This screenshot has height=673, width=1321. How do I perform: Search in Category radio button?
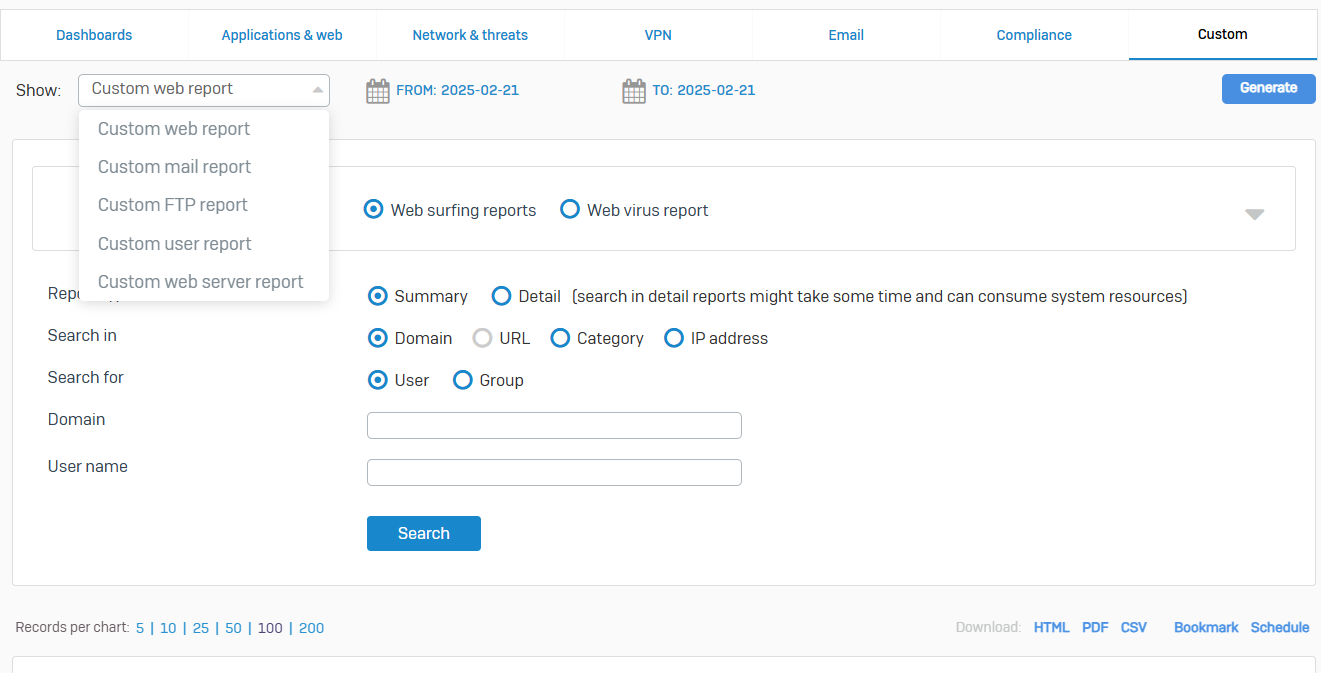(x=560, y=338)
